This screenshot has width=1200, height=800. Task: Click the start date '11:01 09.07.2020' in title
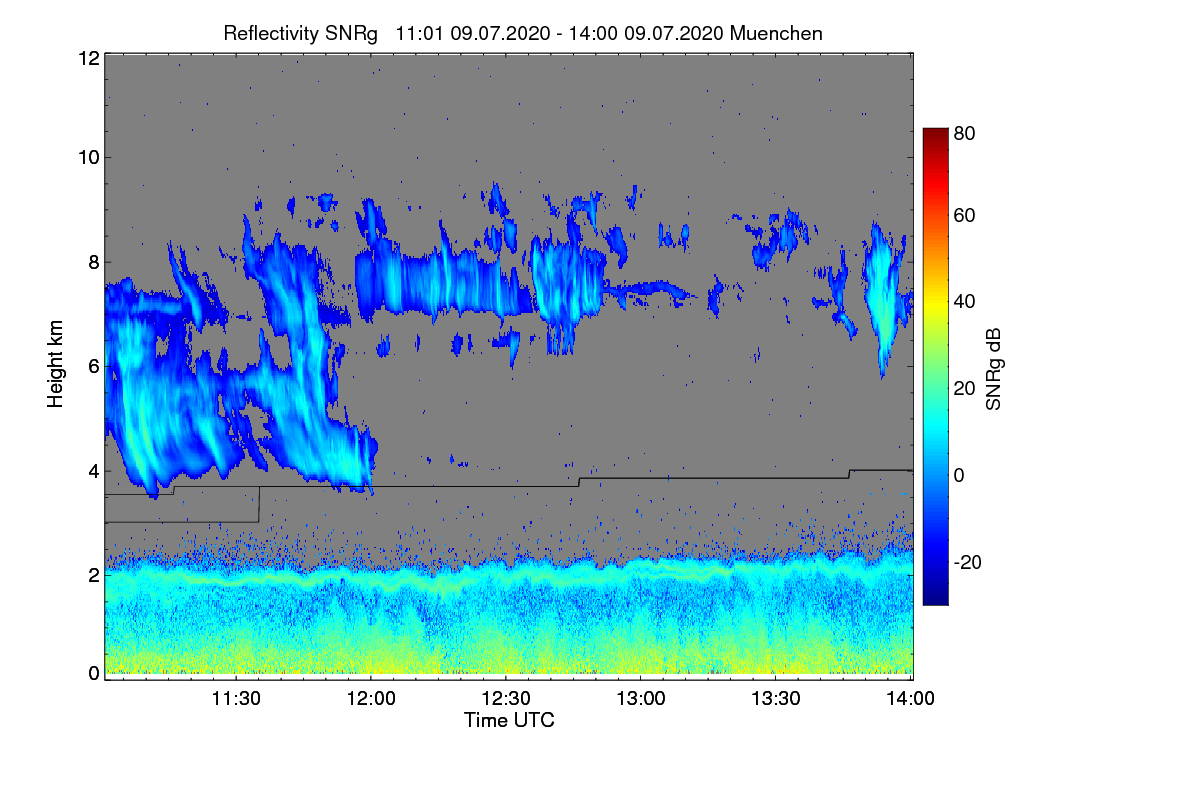pyautogui.click(x=471, y=33)
